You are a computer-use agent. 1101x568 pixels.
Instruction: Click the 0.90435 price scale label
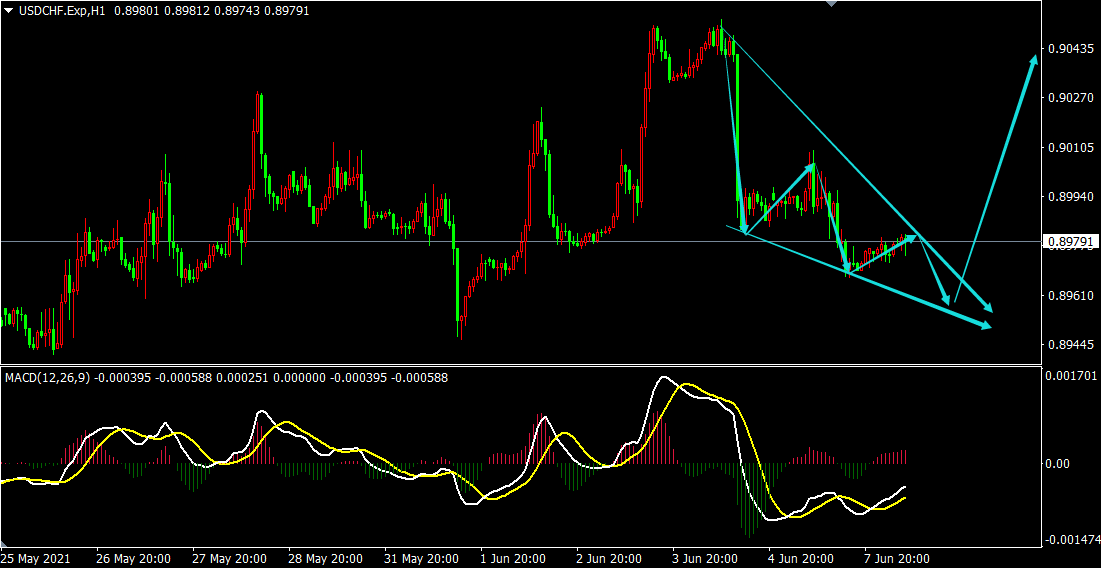pyautogui.click(x=1068, y=49)
